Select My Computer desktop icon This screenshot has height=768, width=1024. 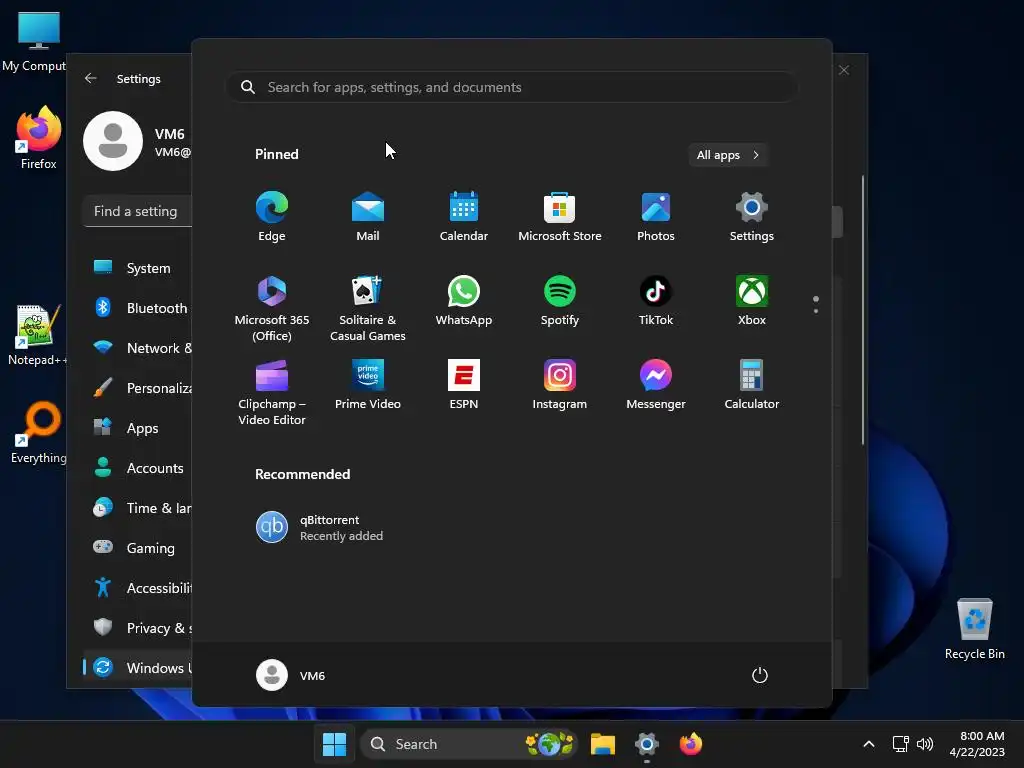(x=34, y=41)
